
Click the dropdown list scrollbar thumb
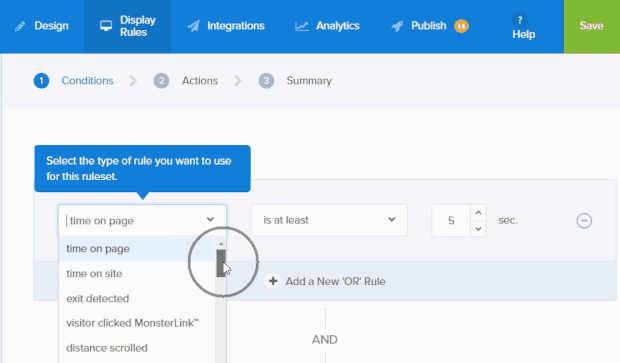(221, 263)
